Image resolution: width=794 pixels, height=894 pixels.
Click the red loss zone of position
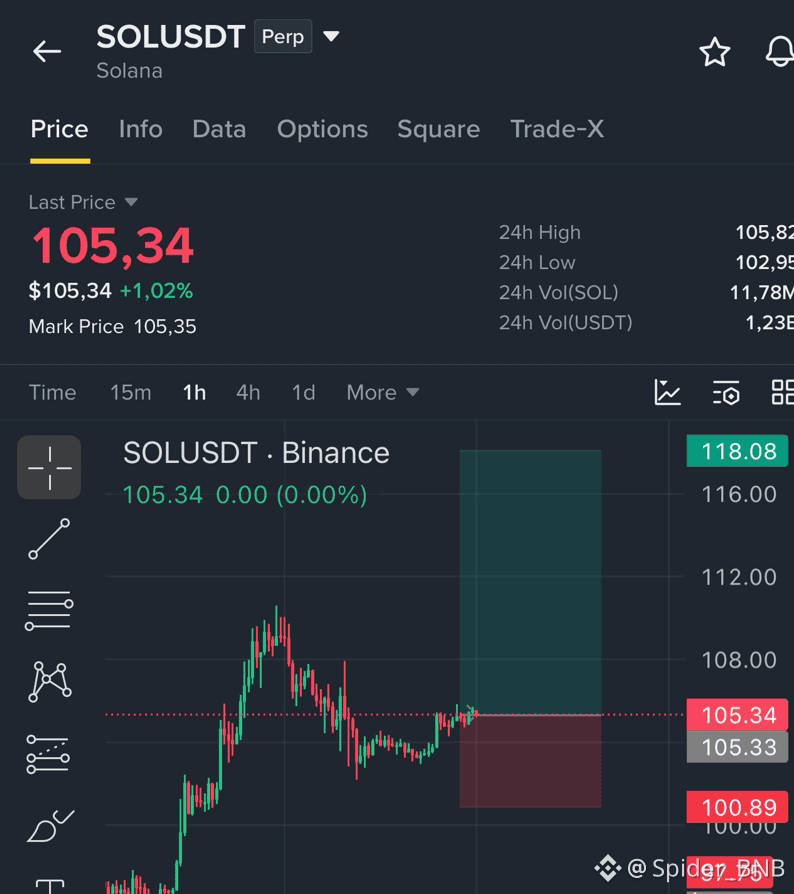coord(531,761)
